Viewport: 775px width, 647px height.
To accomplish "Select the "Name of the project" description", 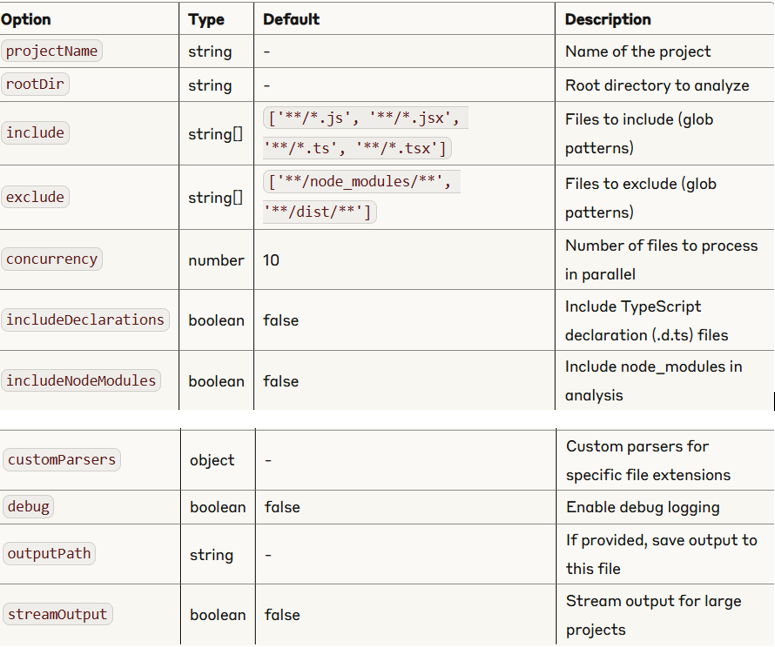I will pos(638,51).
